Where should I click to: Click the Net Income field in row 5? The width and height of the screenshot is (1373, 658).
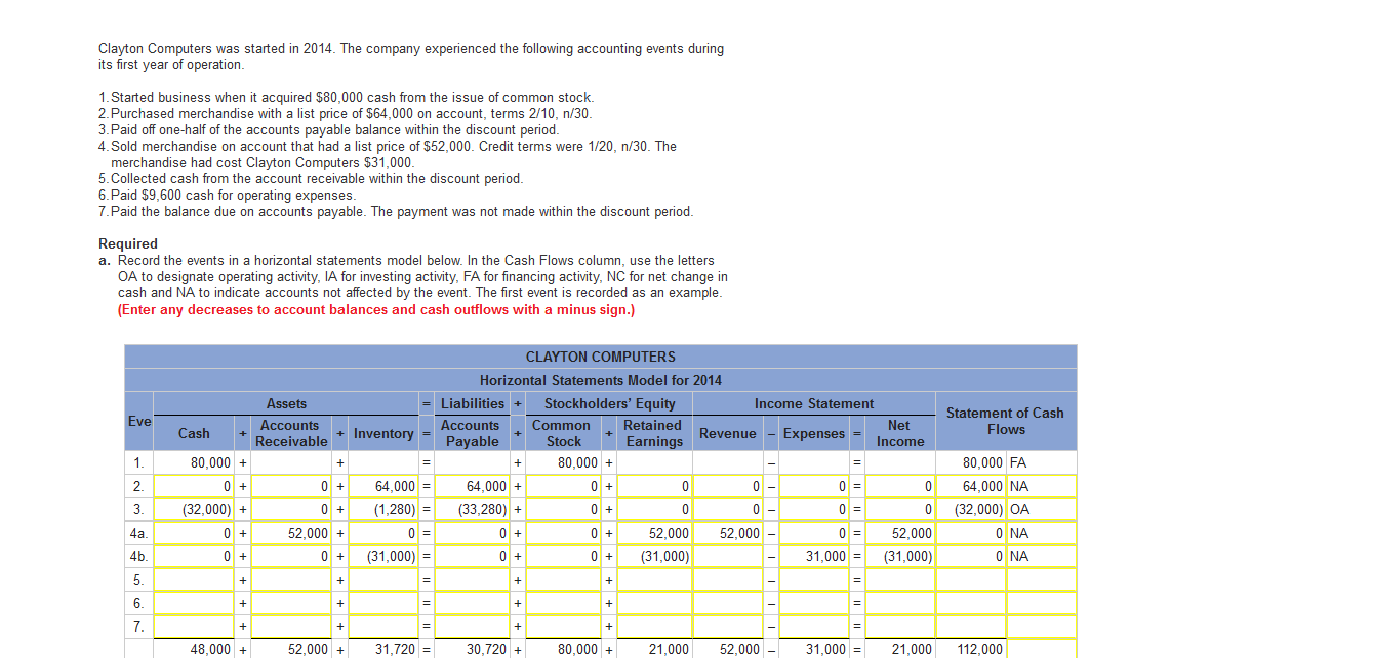click(900, 580)
